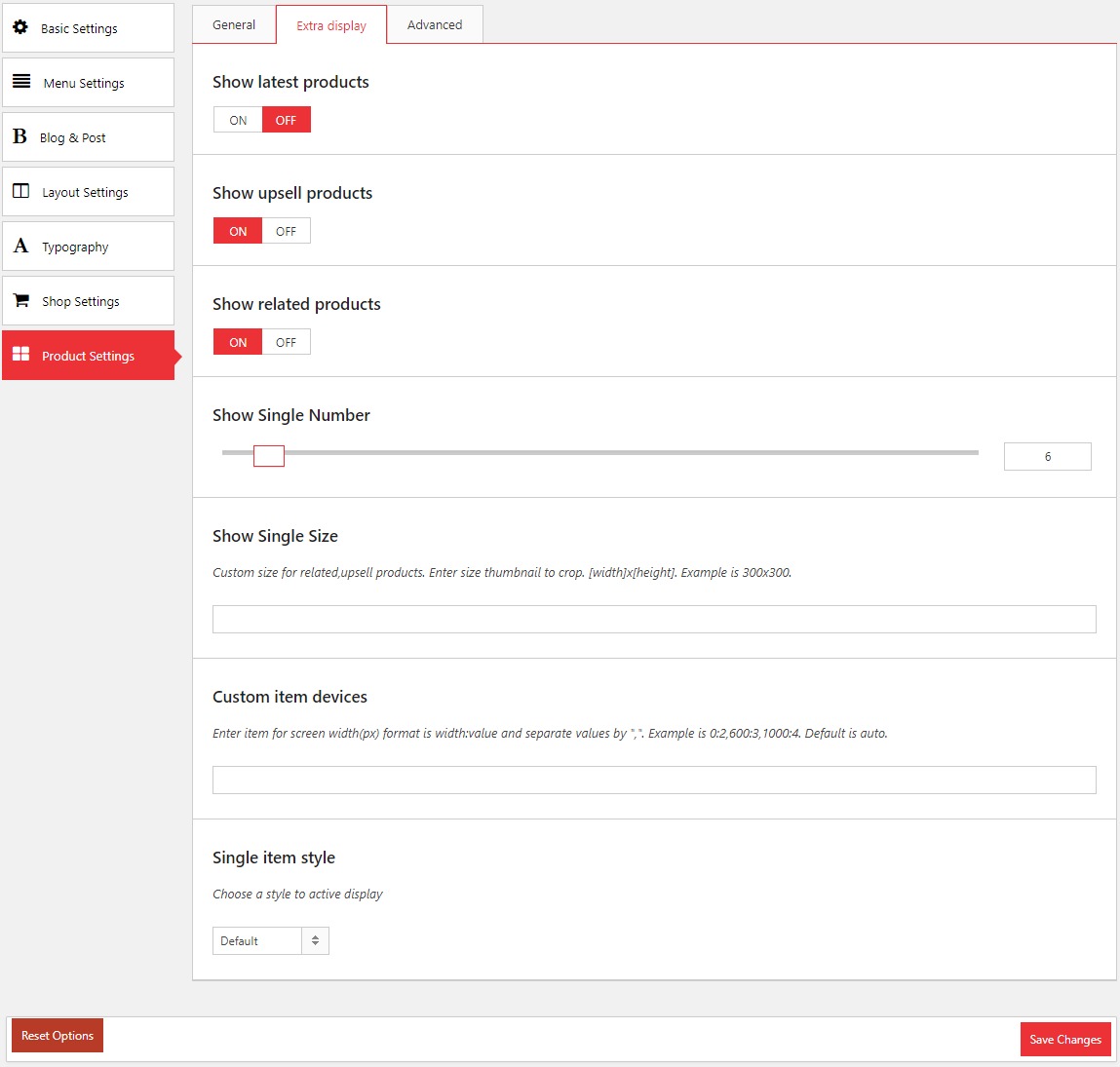
Task: Click the shopping cart Shop Settings icon
Action: [20, 300]
